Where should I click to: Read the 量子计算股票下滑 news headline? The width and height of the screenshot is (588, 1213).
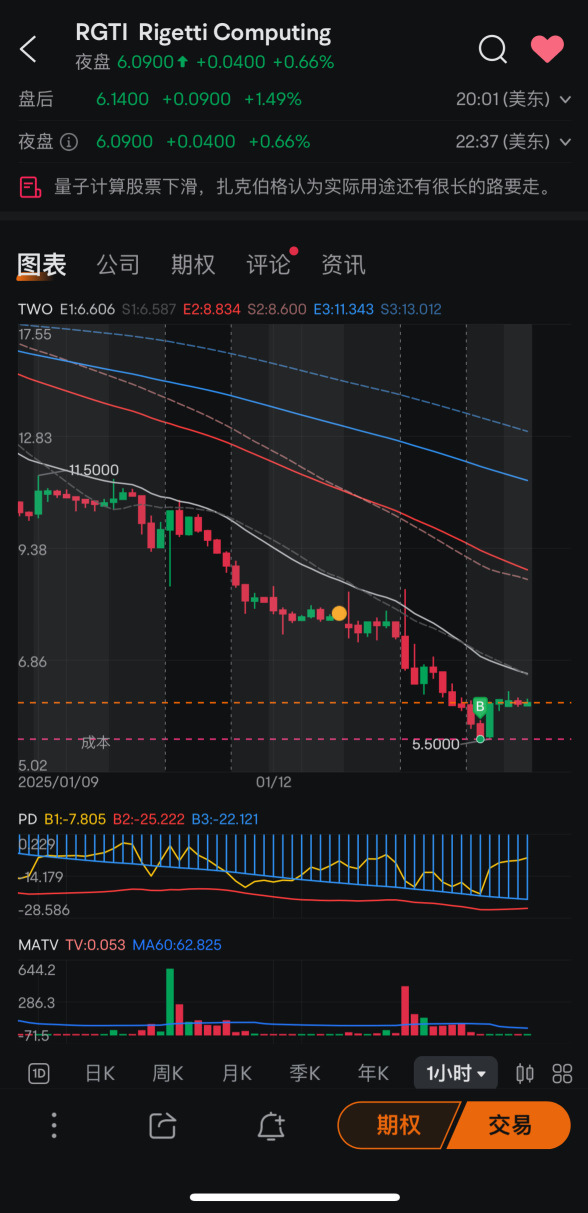click(303, 186)
